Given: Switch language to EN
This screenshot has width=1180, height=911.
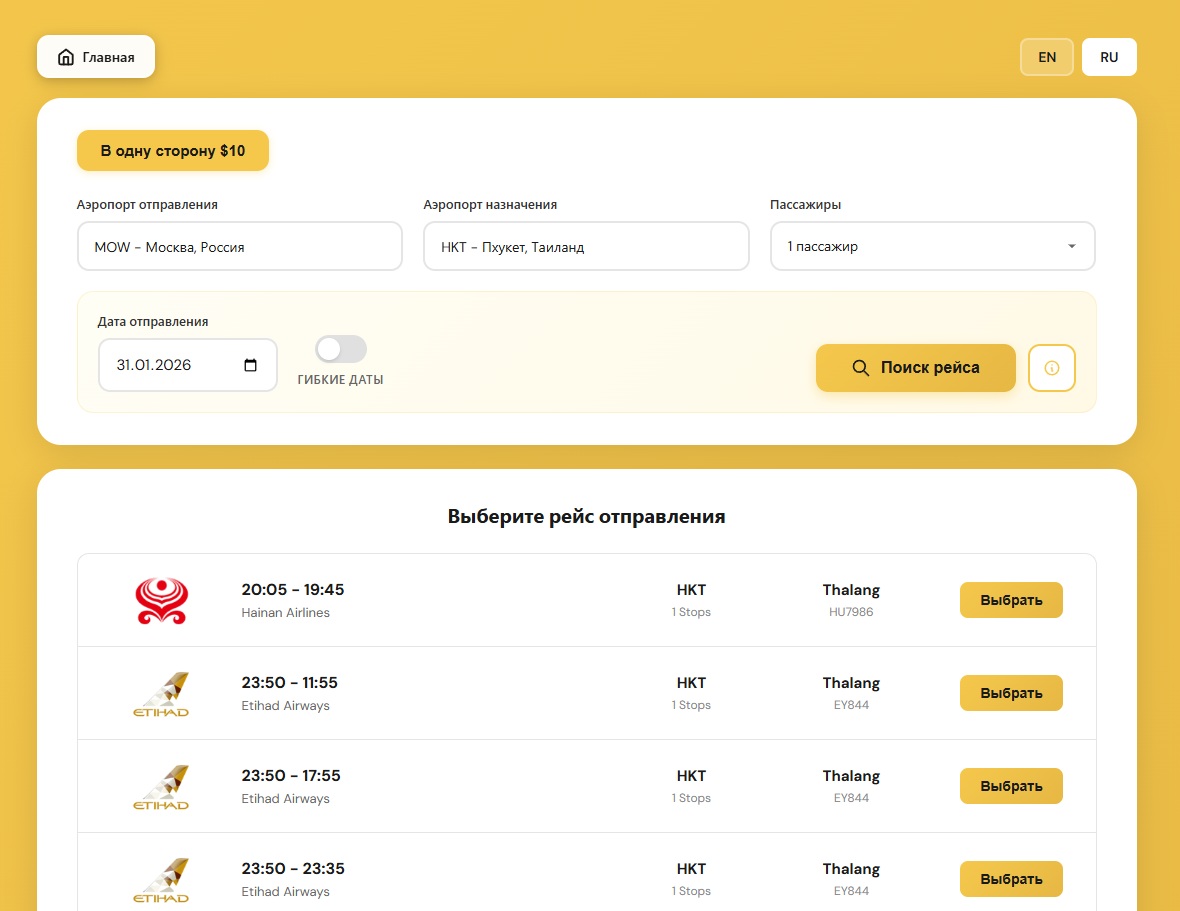Looking at the screenshot, I should tap(1046, 57).
